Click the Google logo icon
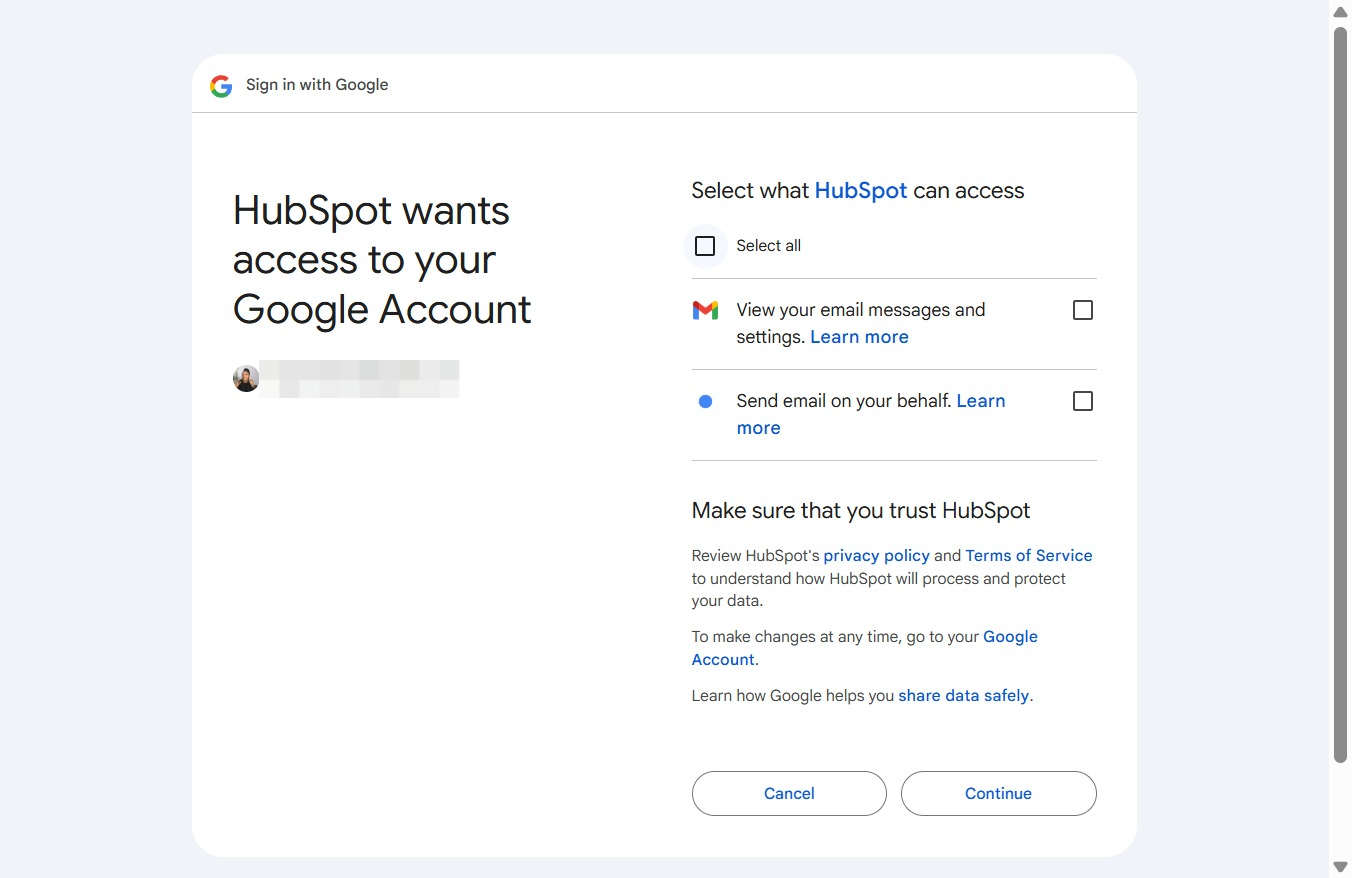 tap(221, 85)
